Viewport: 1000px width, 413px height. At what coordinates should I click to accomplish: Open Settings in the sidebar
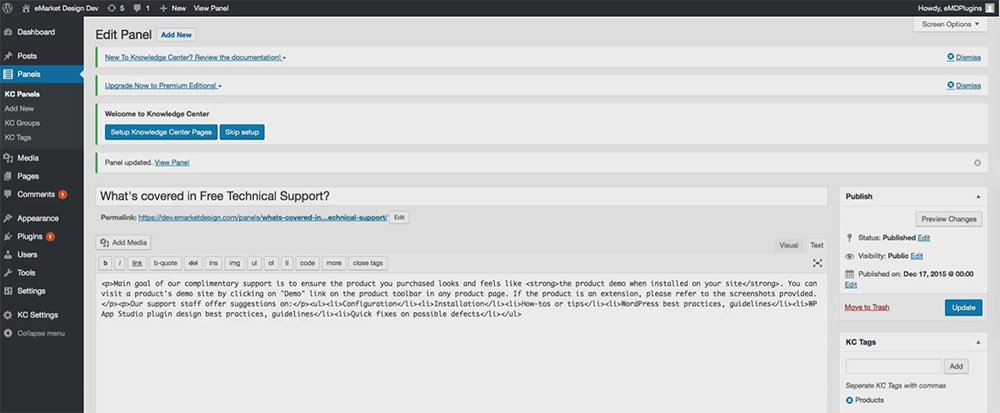(31, 291)
